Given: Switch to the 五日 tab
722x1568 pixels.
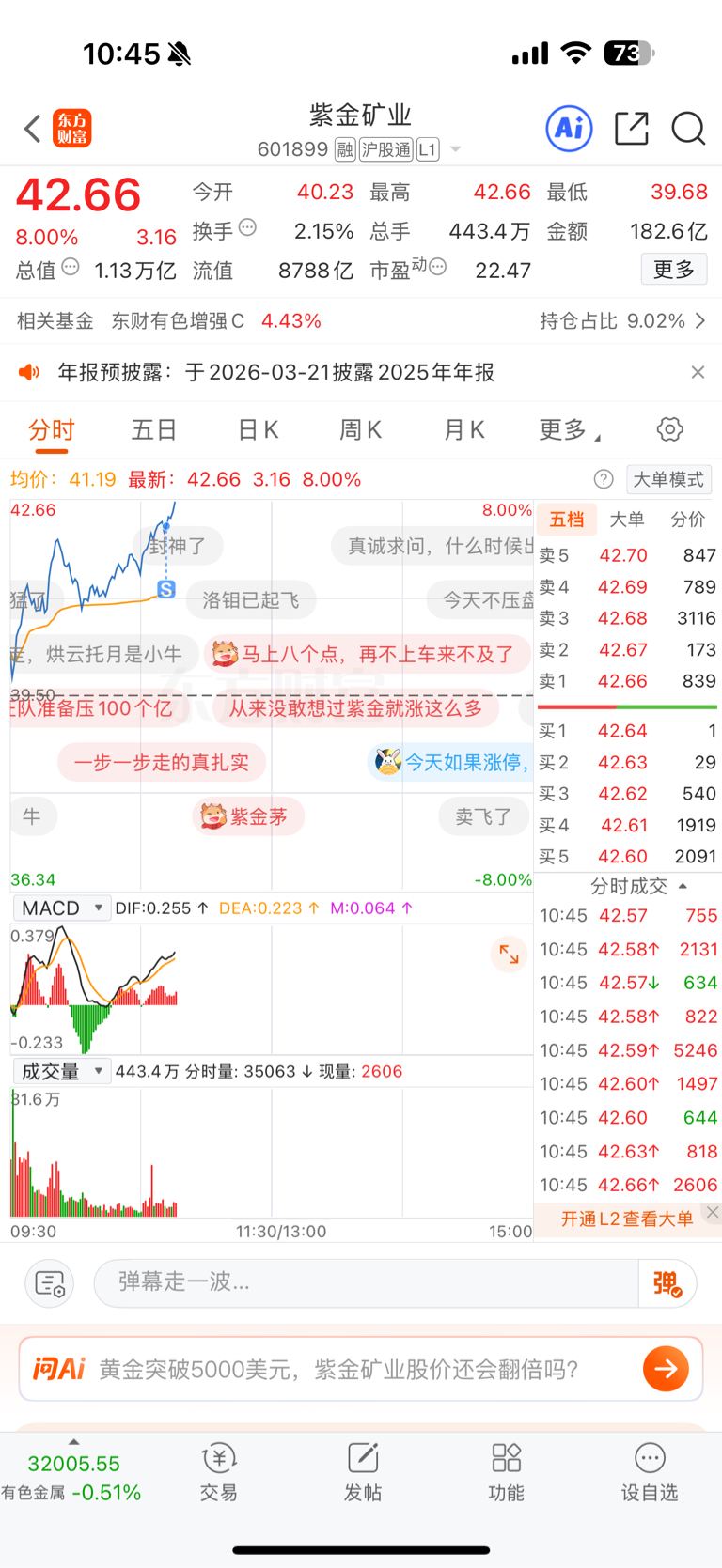Looking at the screenshot, I should (x=154, y=430).
